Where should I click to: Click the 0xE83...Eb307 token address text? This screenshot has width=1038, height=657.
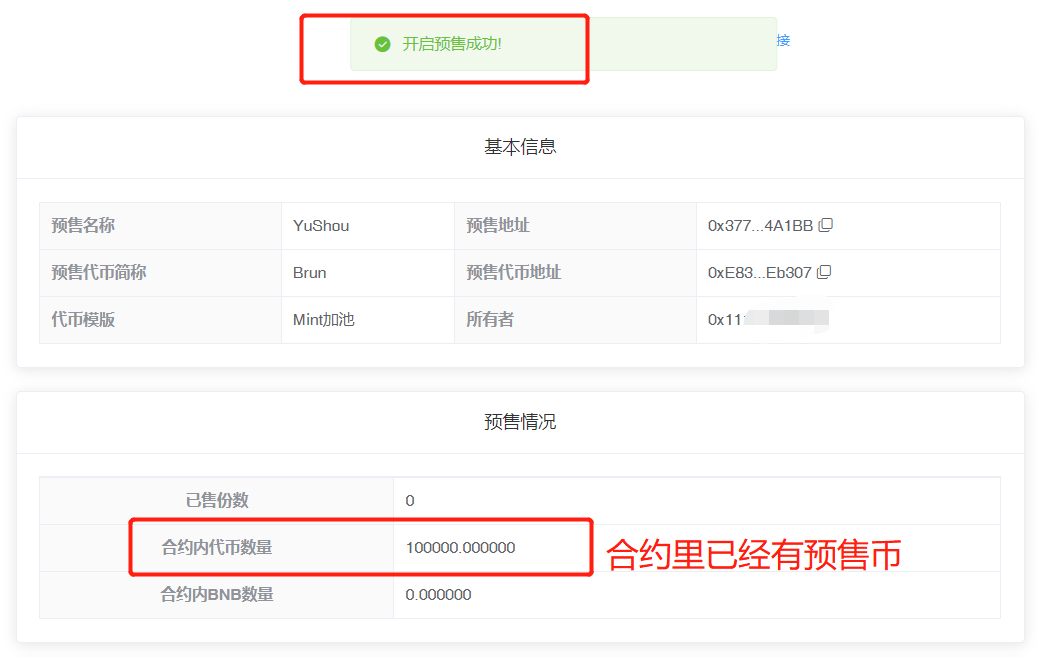[760, 273]
